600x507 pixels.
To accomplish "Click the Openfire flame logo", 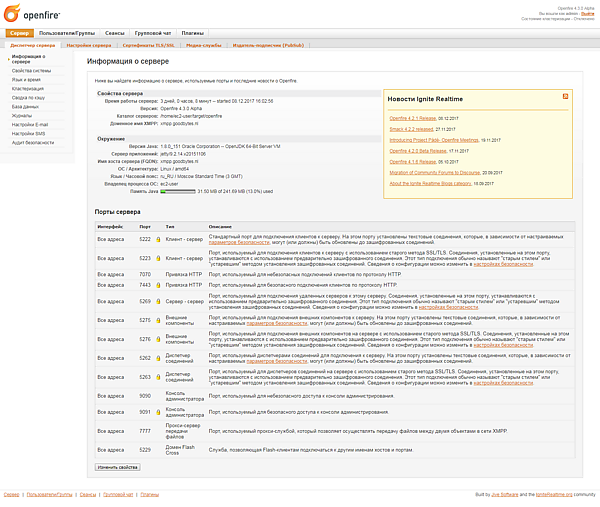I will point(12,13).
